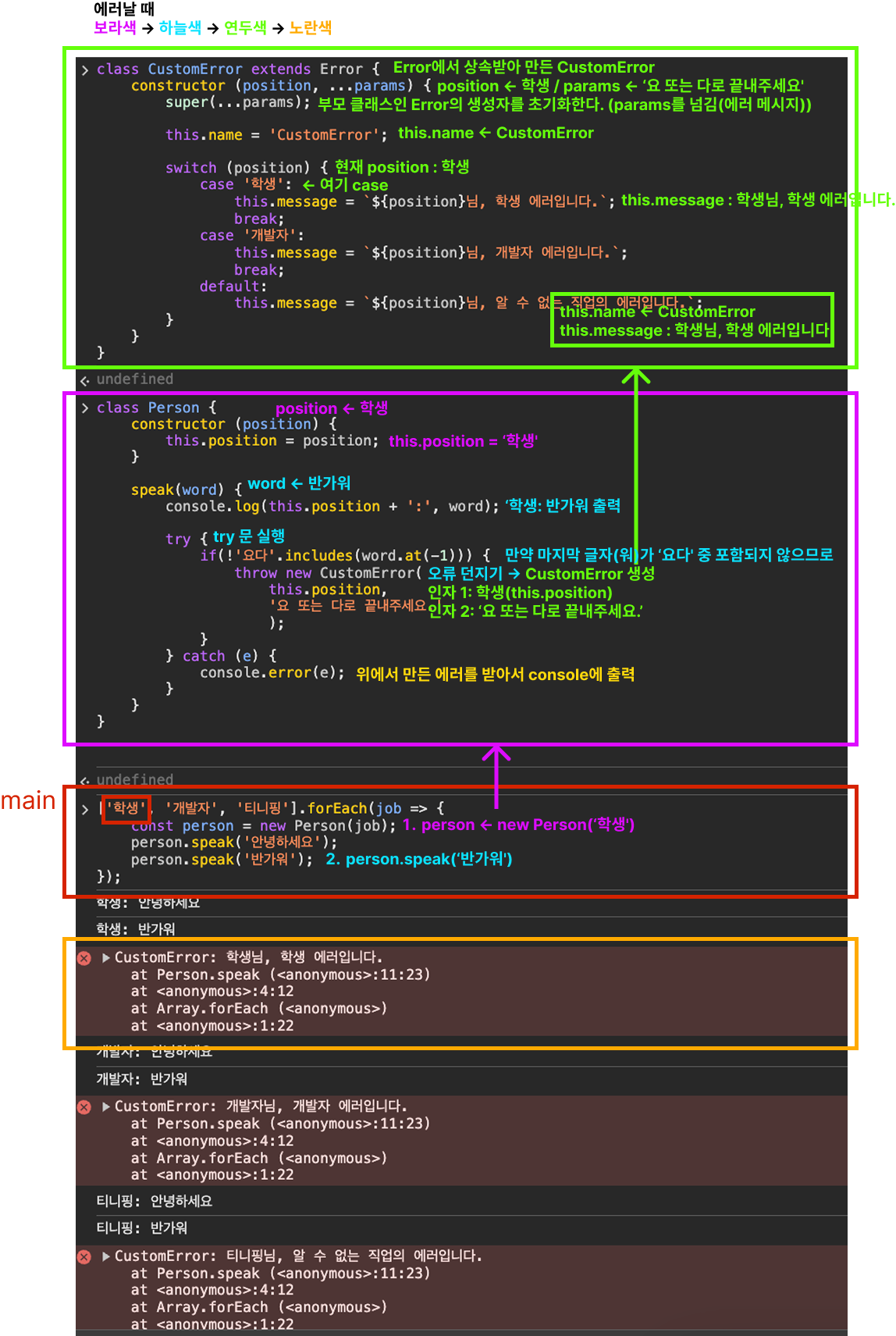Click the 'throw new CustomError(' line
896x1336 pixels.
[x=328, y=573]
